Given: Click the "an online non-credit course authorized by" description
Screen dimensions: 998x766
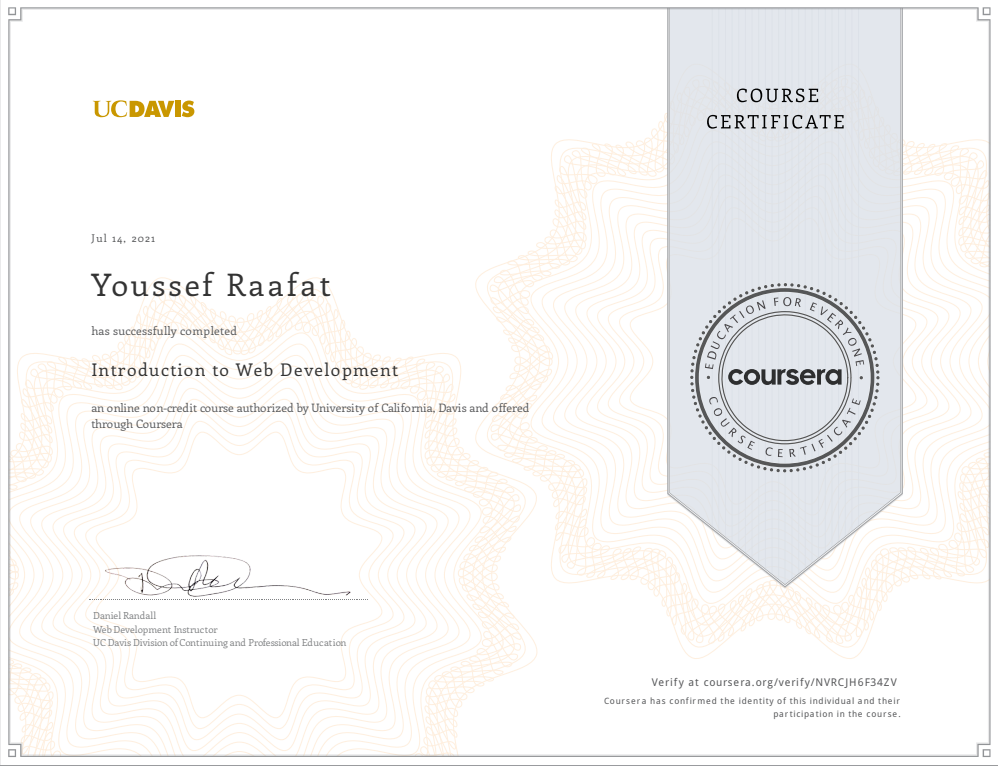Looking at the screenshot, I should click(310, 416).
